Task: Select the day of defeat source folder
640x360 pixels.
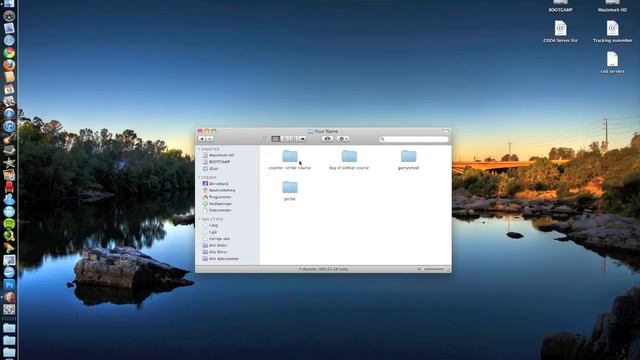Action: tap(349, 160)
